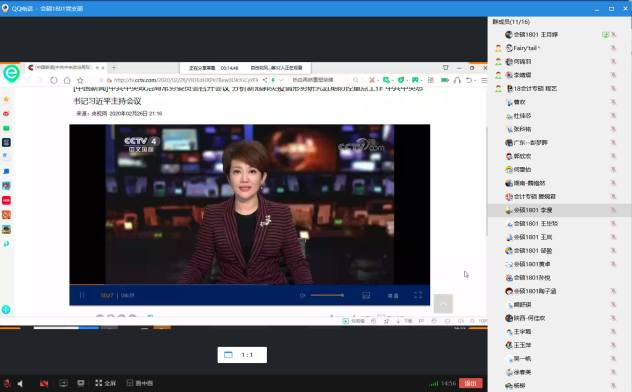Expand the address bar dropdown arrow
The height and width of the screenshot is (392, 632).
pyautogui.click(x=281, y=80)
